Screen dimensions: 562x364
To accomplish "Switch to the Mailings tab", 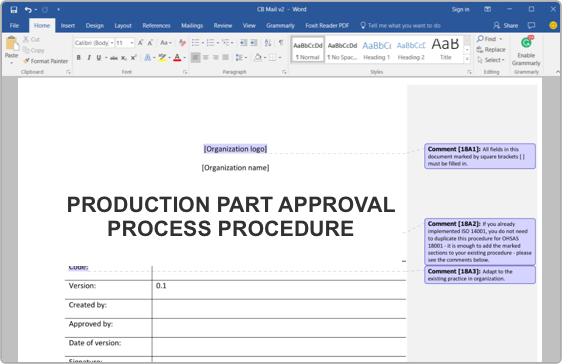I will point(192,25).
